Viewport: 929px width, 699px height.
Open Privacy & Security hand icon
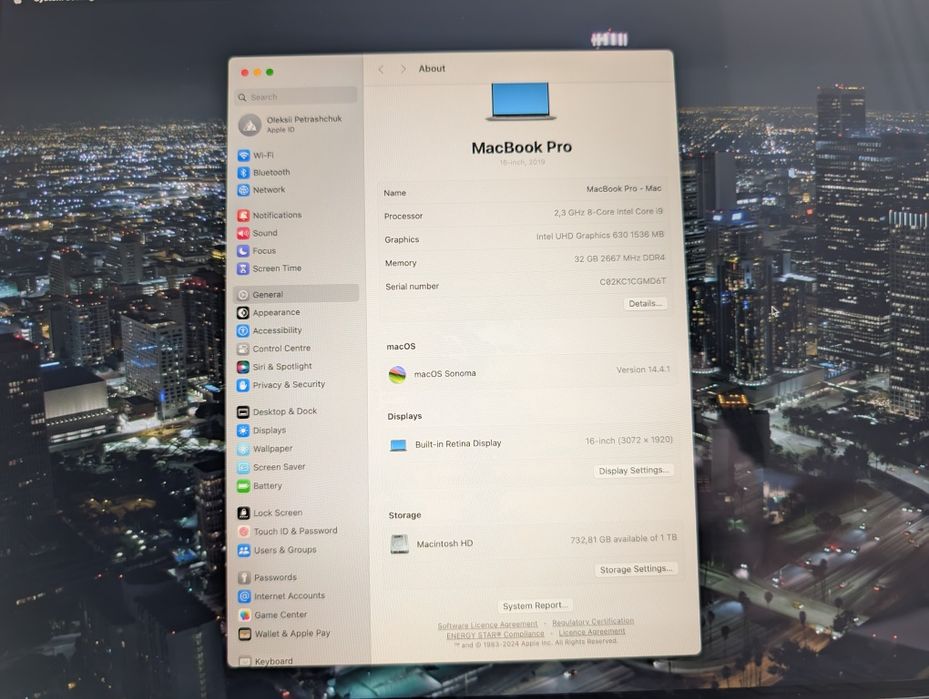[243, 385]
